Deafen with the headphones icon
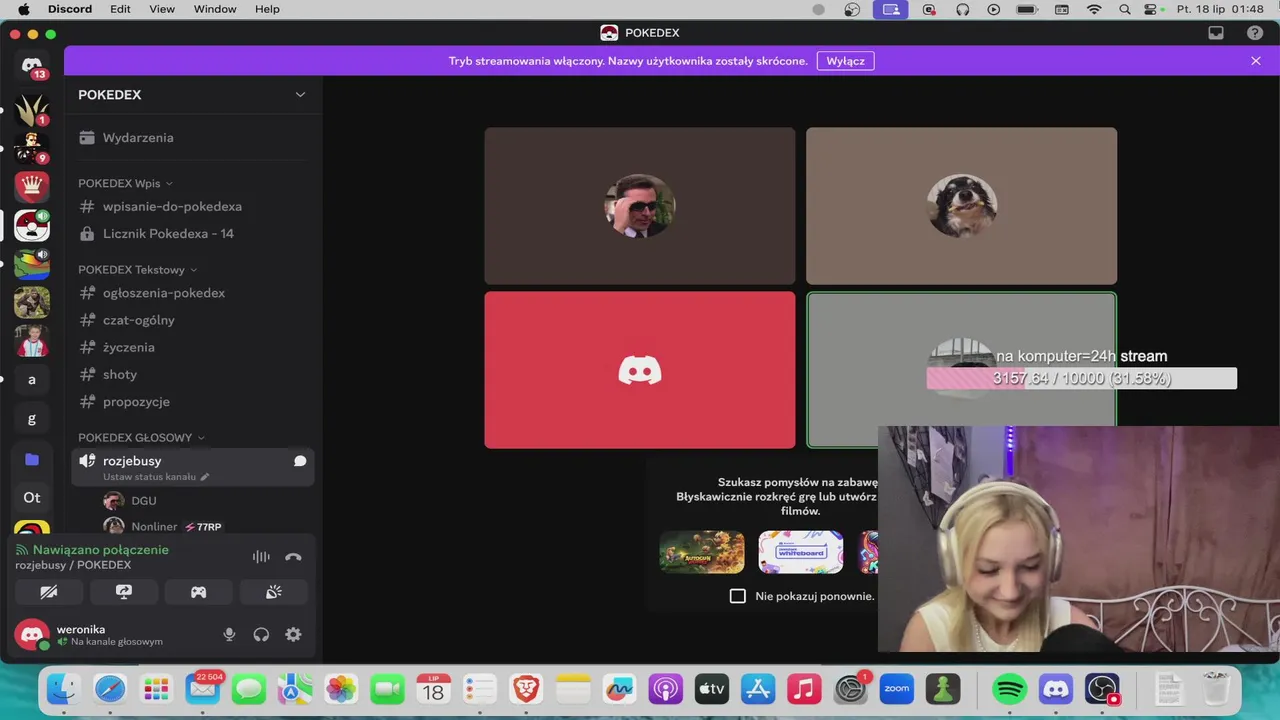 click(x=261, y=634)
